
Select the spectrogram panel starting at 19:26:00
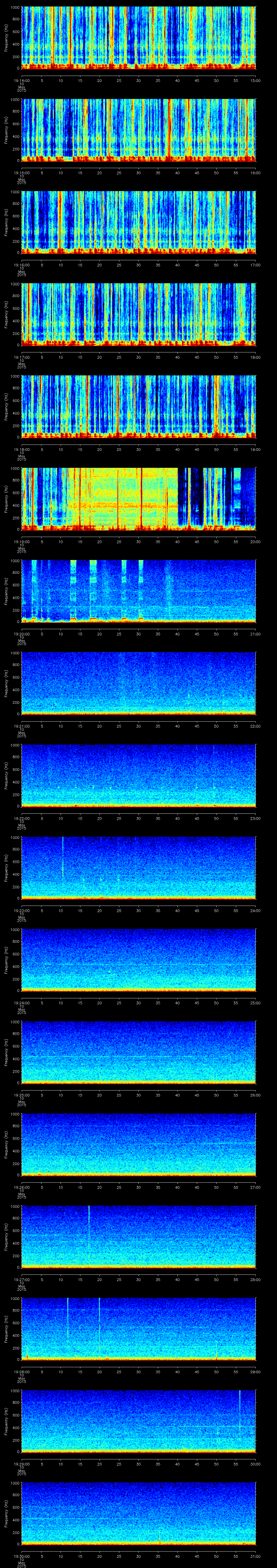pos(139,1144)
